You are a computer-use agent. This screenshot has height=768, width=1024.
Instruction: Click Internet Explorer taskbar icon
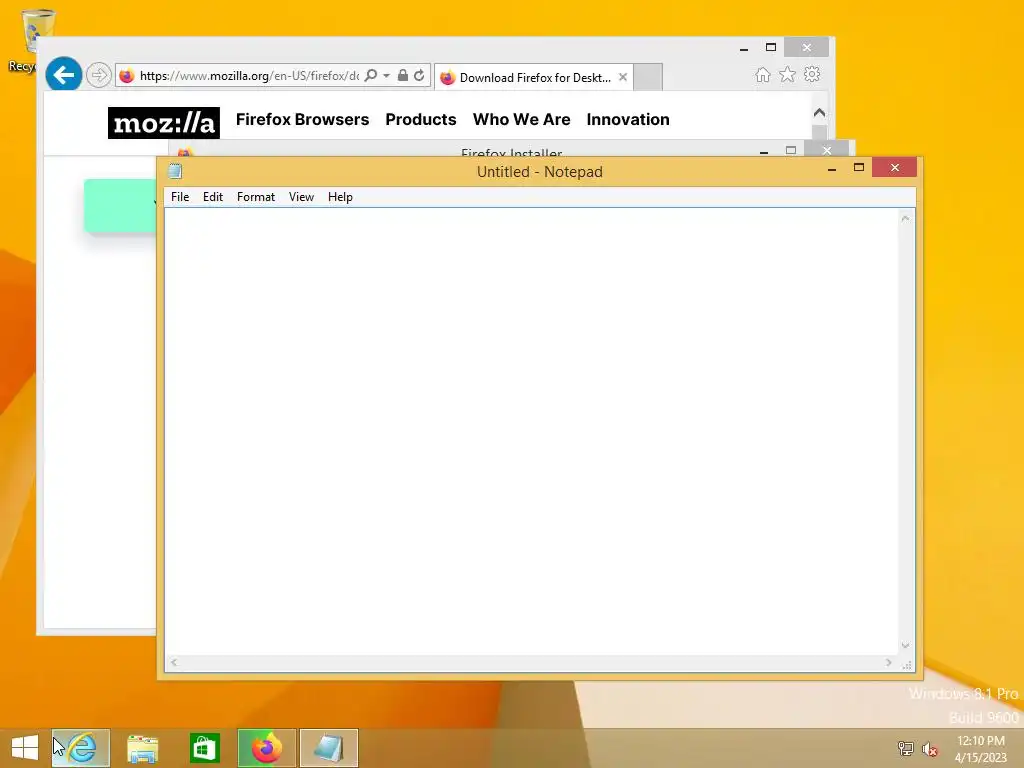coord(81,748)
